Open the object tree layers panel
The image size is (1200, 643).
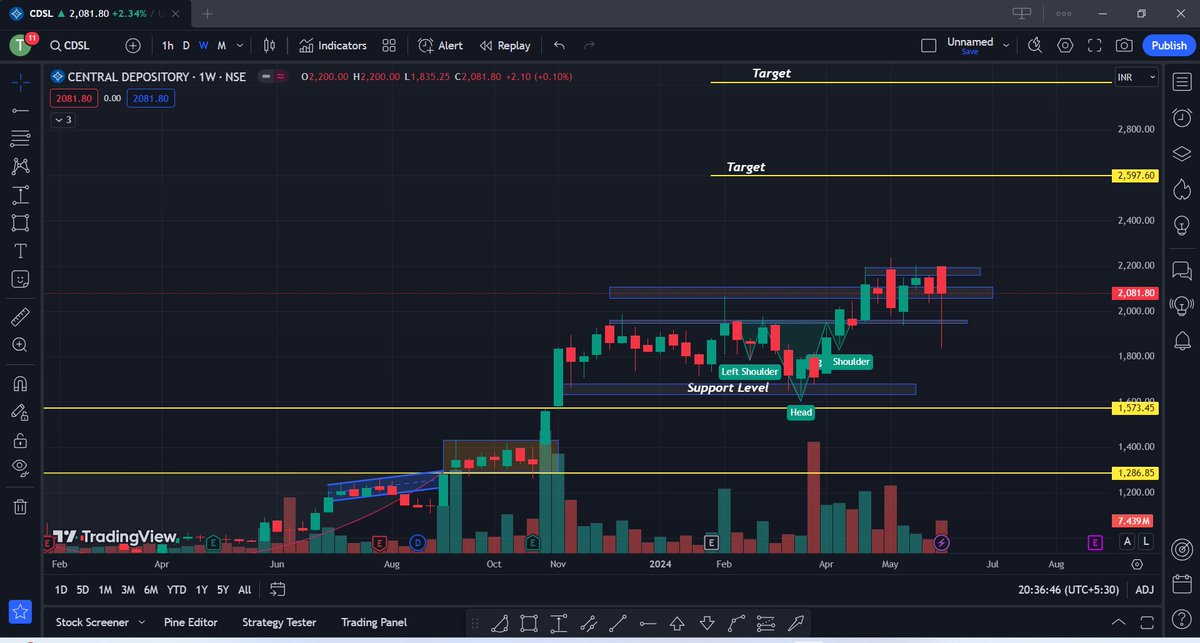coord(1180,153)
